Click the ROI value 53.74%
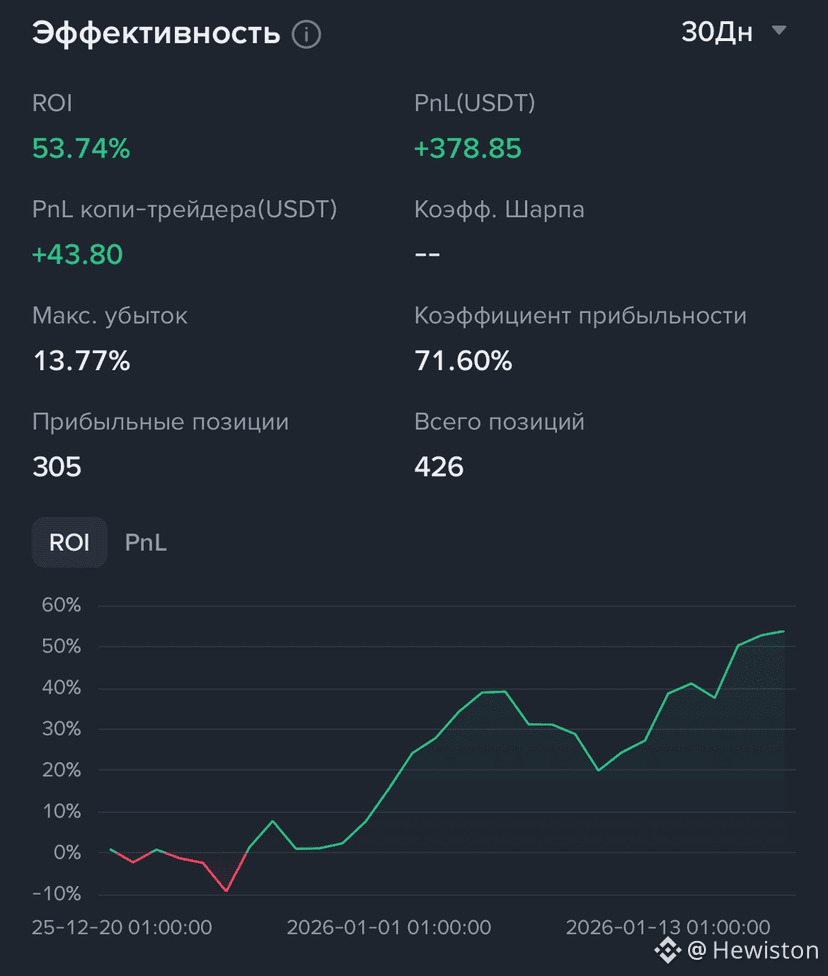Viewport: 828px width, 976px height. point(81,148)
